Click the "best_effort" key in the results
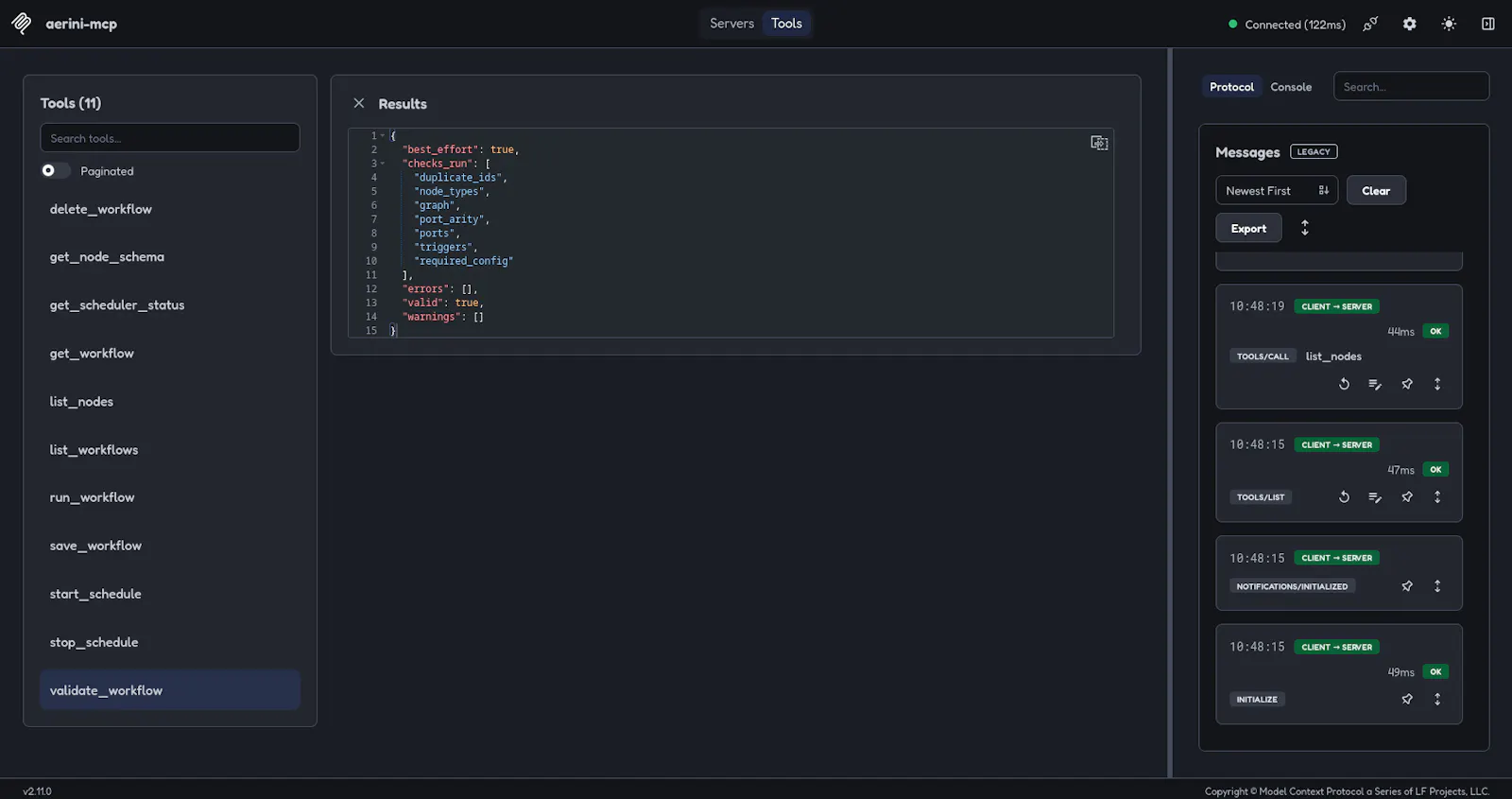 pos(440,149)
